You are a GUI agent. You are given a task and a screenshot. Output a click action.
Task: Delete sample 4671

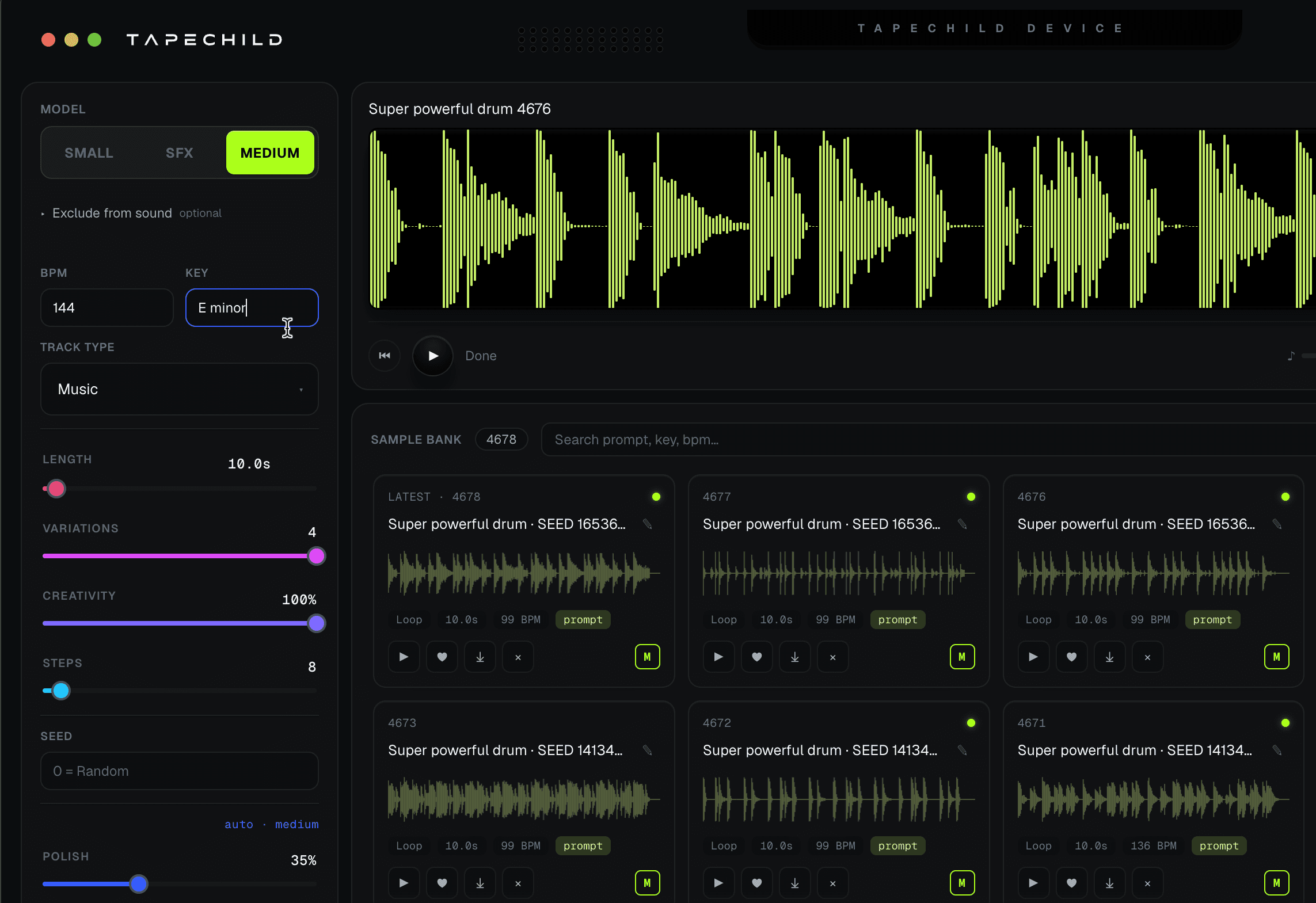(1148, 883)
